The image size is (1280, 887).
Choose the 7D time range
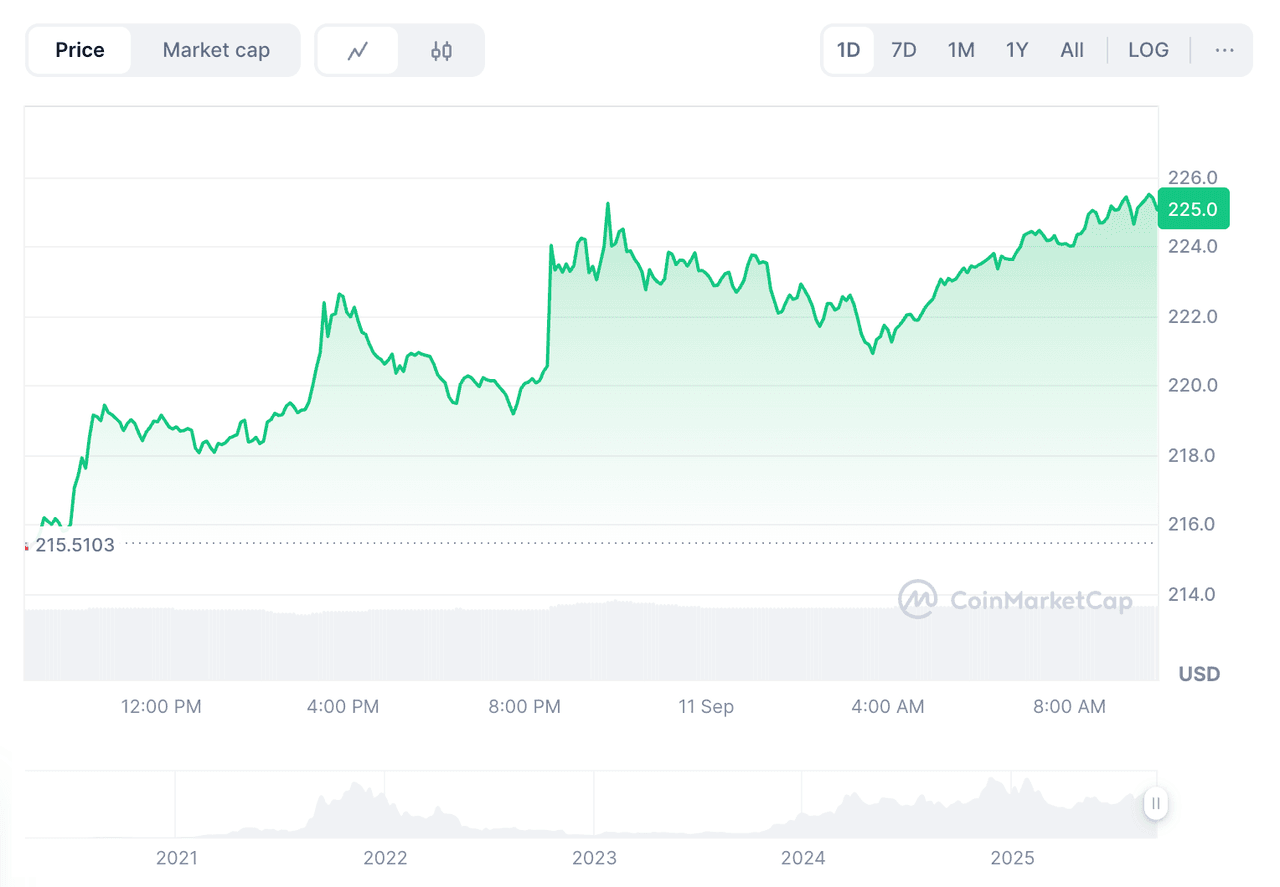click(x=903, y=50)
